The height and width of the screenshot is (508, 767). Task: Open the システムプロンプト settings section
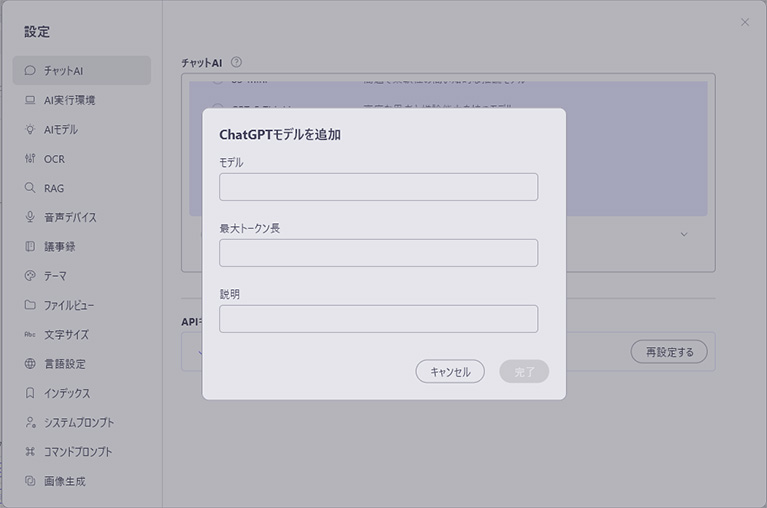click(82, 422)
